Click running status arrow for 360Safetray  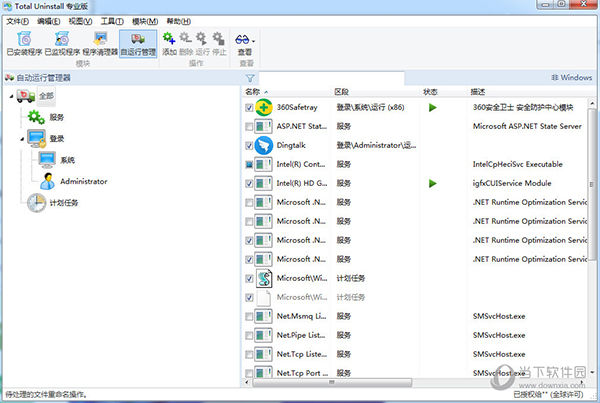click(433, 108)
